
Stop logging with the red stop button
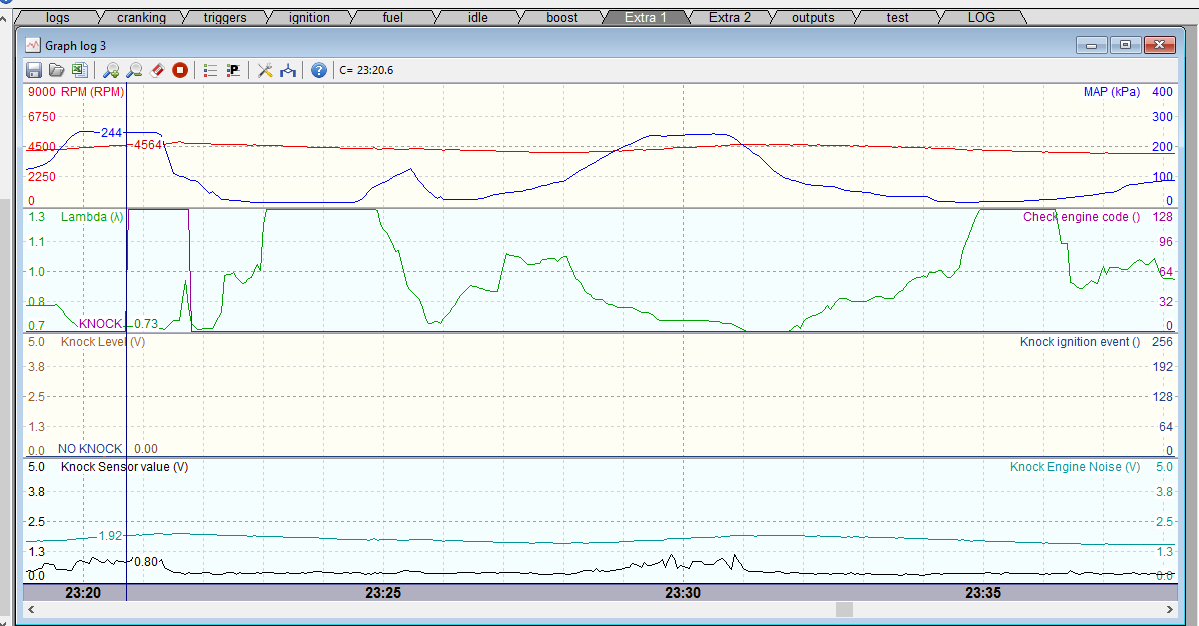[x=180, y=70]
